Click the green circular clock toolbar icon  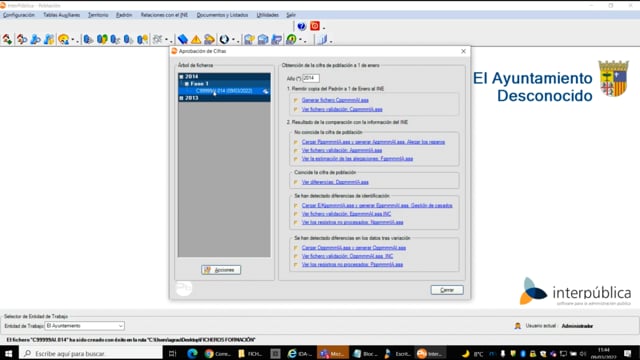[291, 39]
